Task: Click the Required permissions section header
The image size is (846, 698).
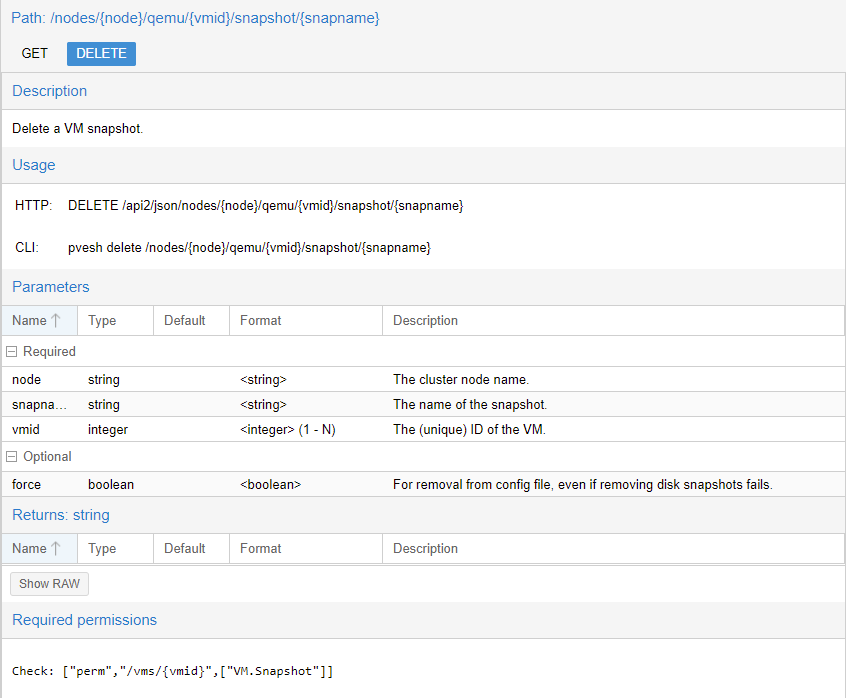Action: (x=85, y=620)
